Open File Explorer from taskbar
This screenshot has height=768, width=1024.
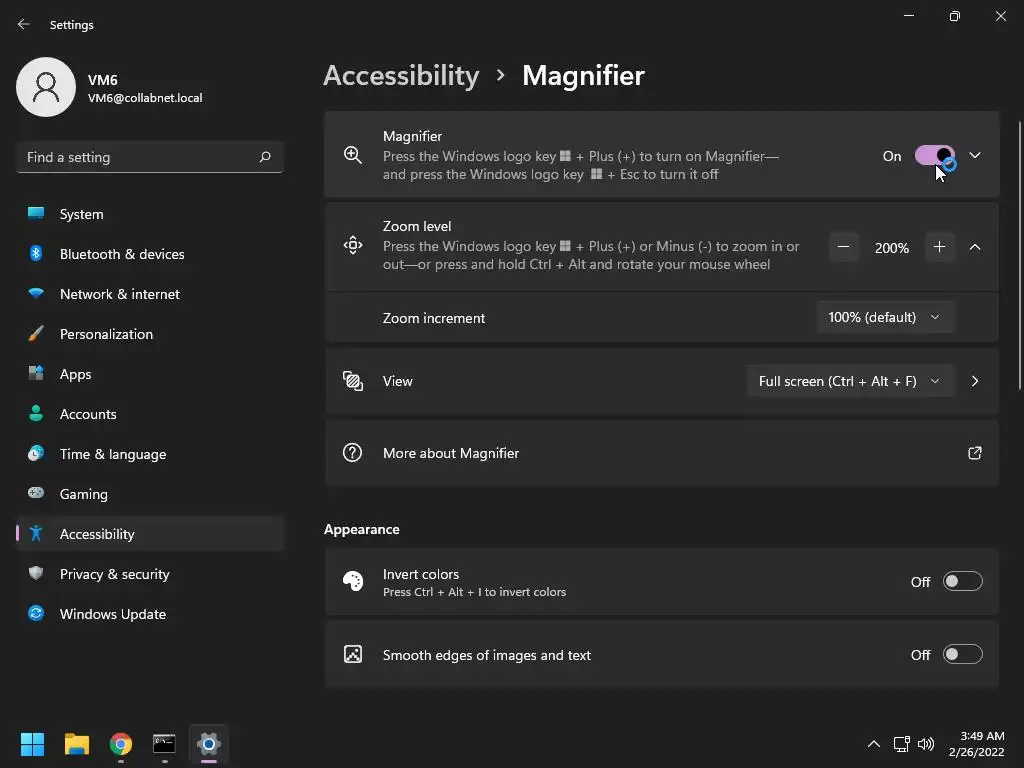pyautogui.click(x=77, y=744)
